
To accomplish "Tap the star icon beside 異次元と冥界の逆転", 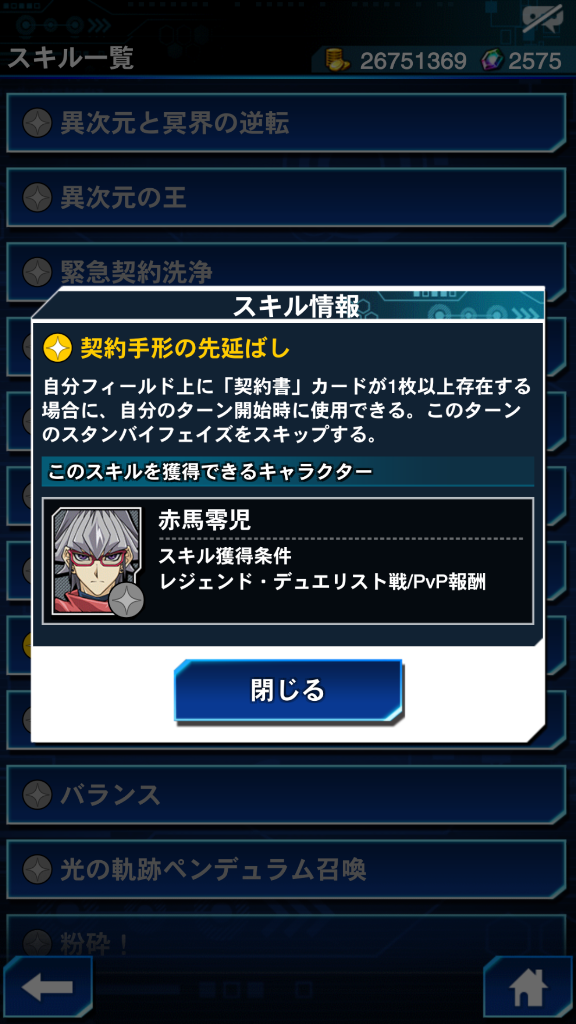I will [37, 123].
